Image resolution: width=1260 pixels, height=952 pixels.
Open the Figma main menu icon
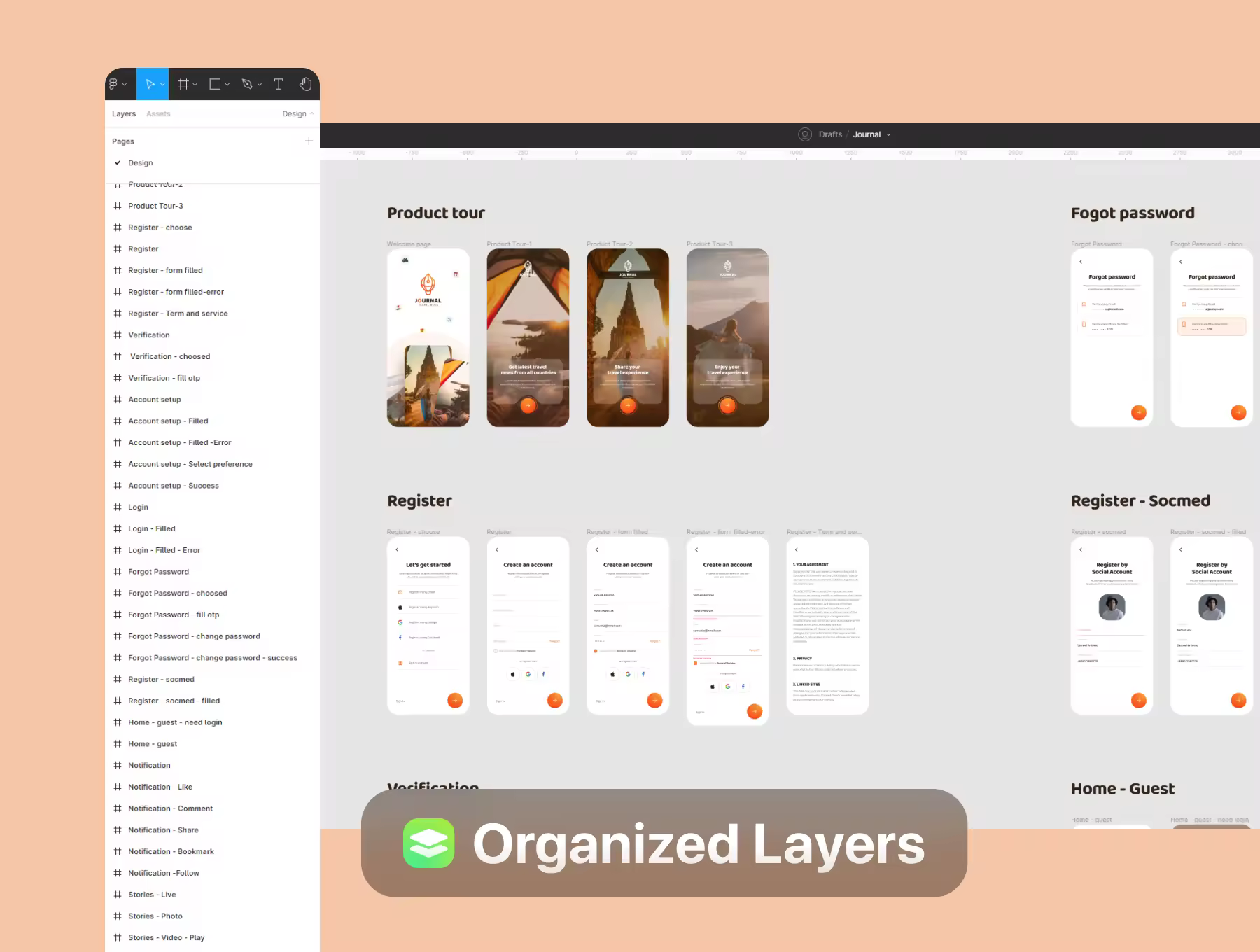click(113, 84)
